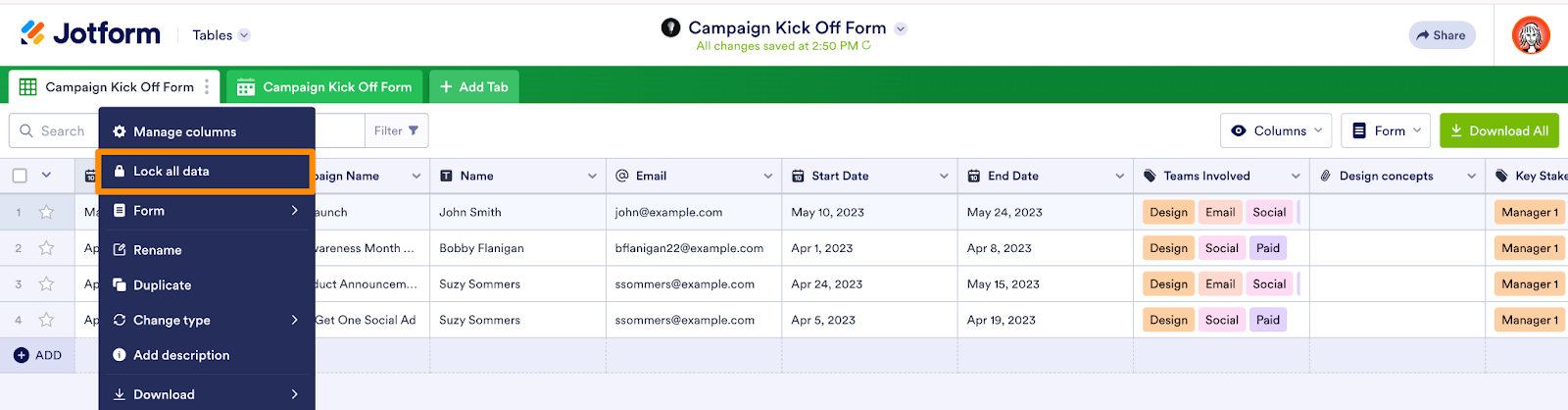This screenshot has height=410, width=1568.
Task: Click the Filter funnel icon
Action: pos(414,130)
